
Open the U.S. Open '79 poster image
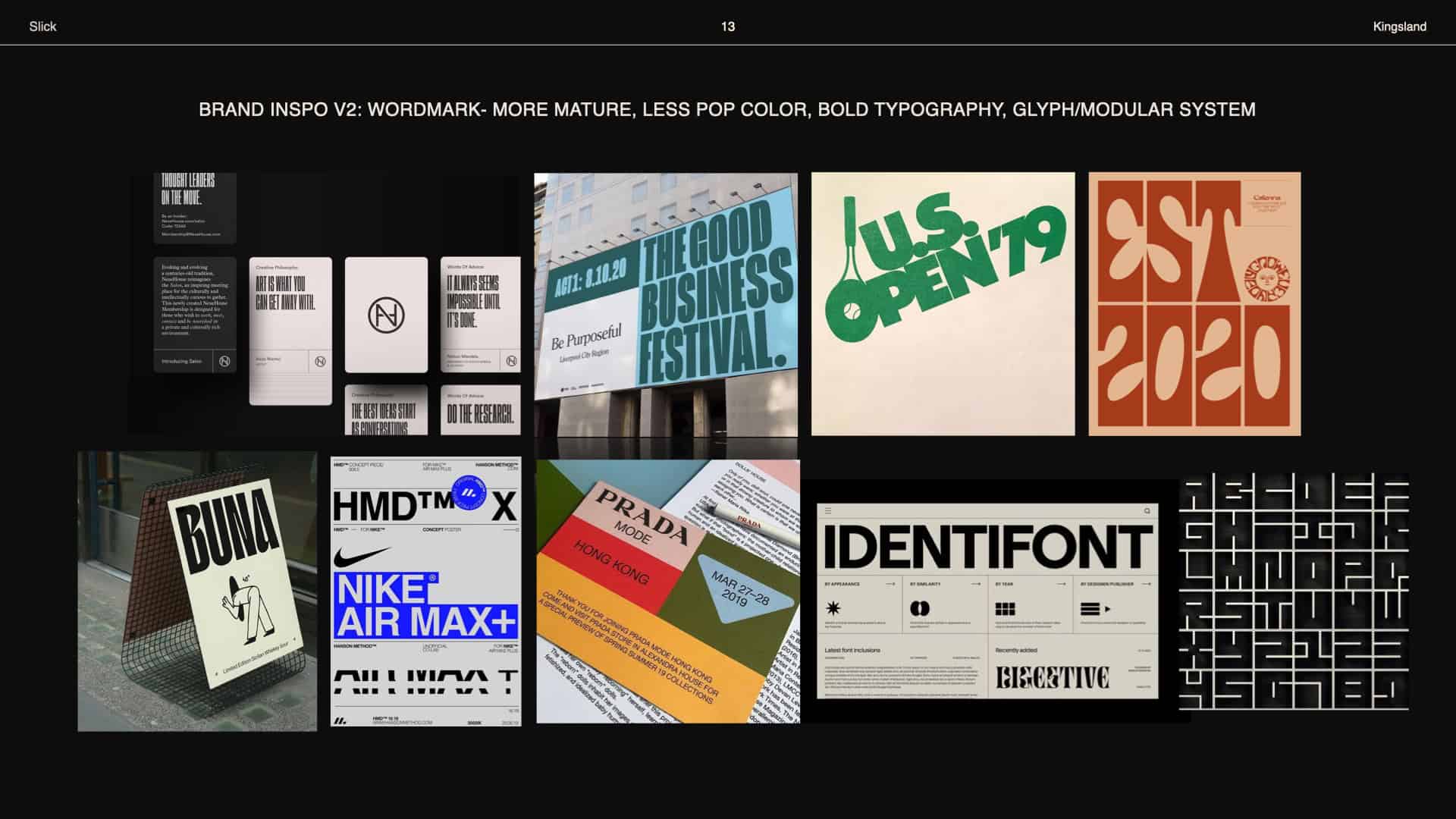(x=943, y=304)
